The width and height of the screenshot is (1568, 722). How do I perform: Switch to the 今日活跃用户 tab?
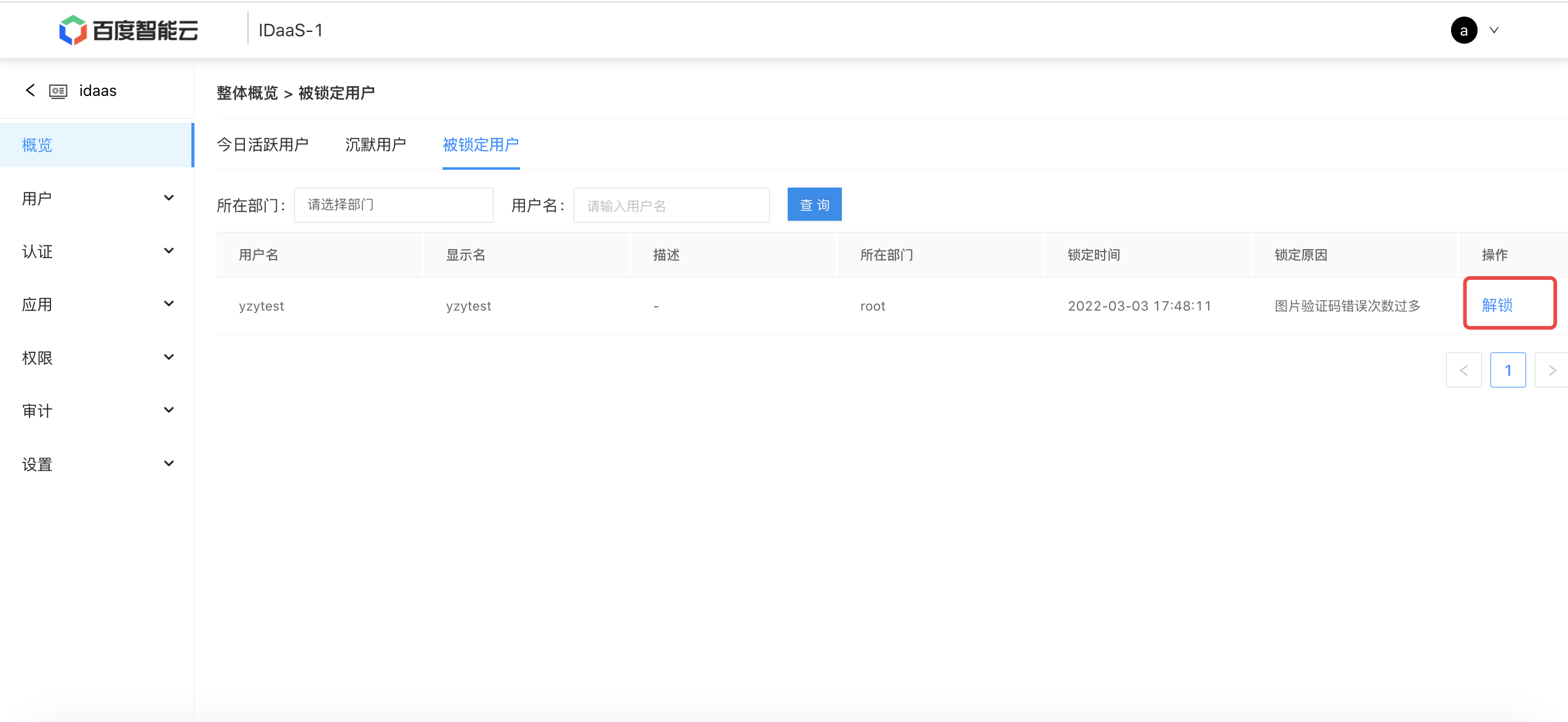click(x=263, y=145)
